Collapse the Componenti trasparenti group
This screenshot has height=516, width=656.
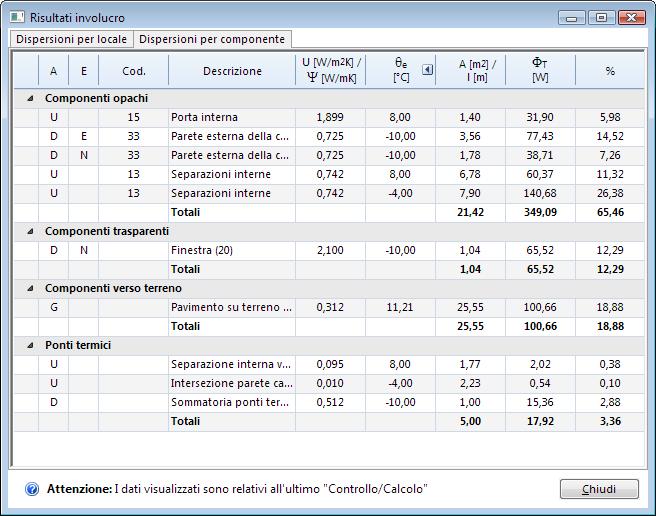click(x=30, y=231)
